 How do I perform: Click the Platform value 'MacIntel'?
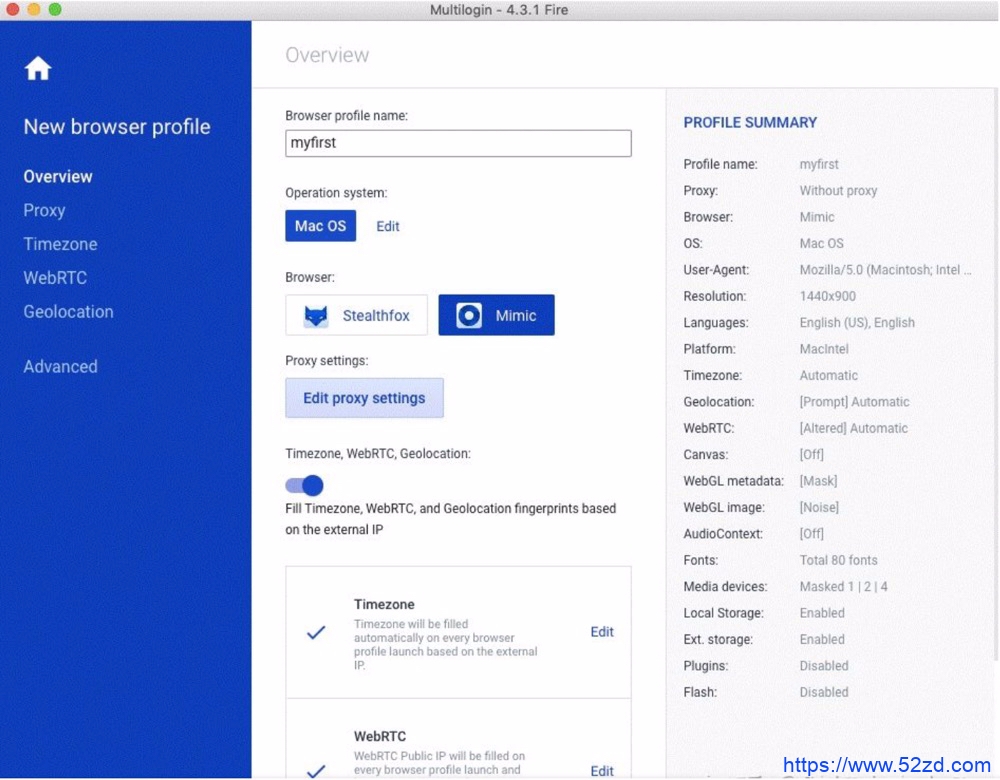(x=824, y=349)
